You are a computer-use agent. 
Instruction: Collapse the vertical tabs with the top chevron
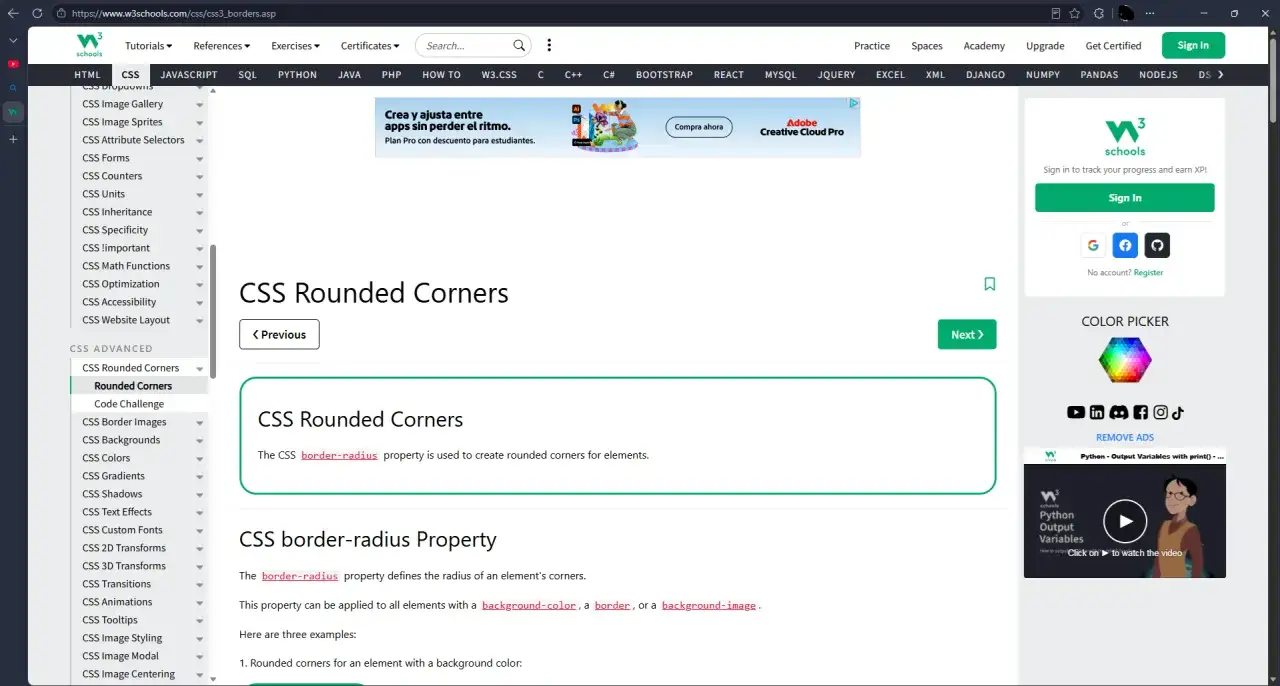13,40
